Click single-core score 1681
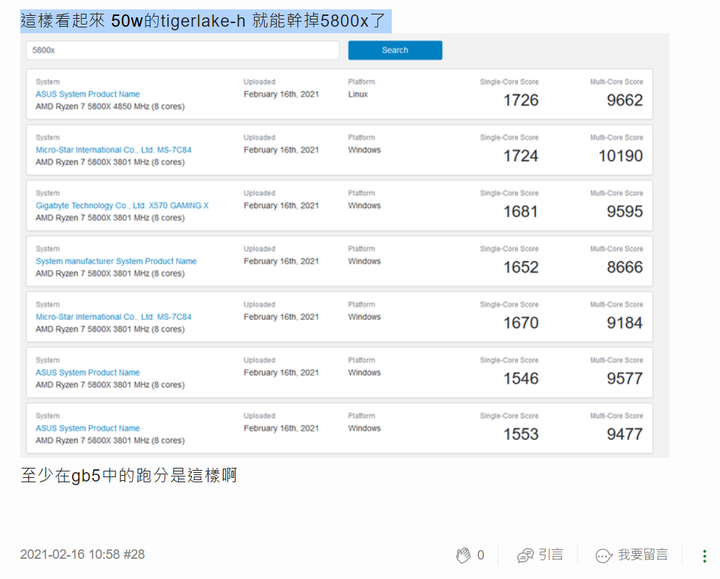The image size is (720, 579). (x=521, y=211)
